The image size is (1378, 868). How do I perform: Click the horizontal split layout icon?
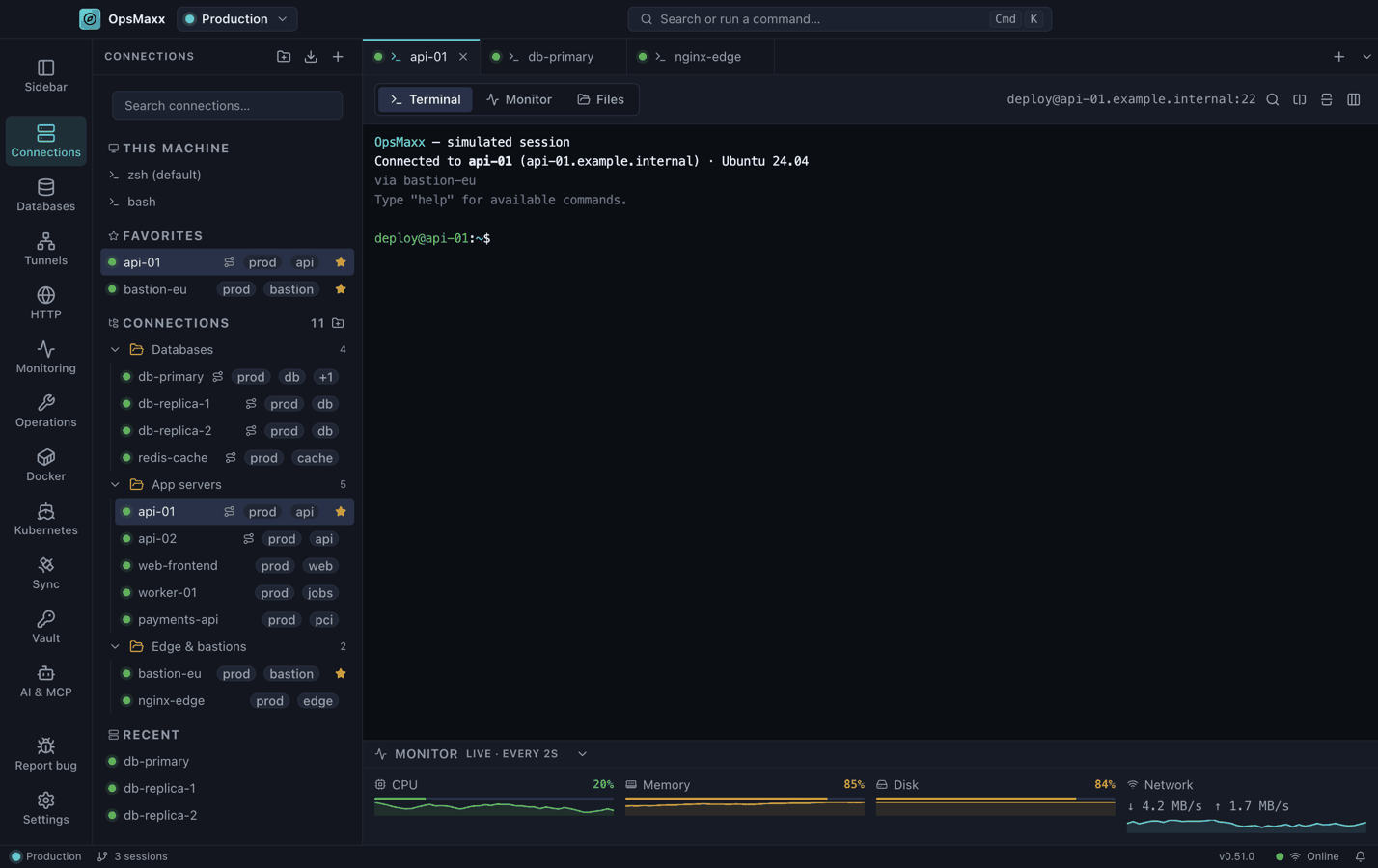tap(1327, 99)
